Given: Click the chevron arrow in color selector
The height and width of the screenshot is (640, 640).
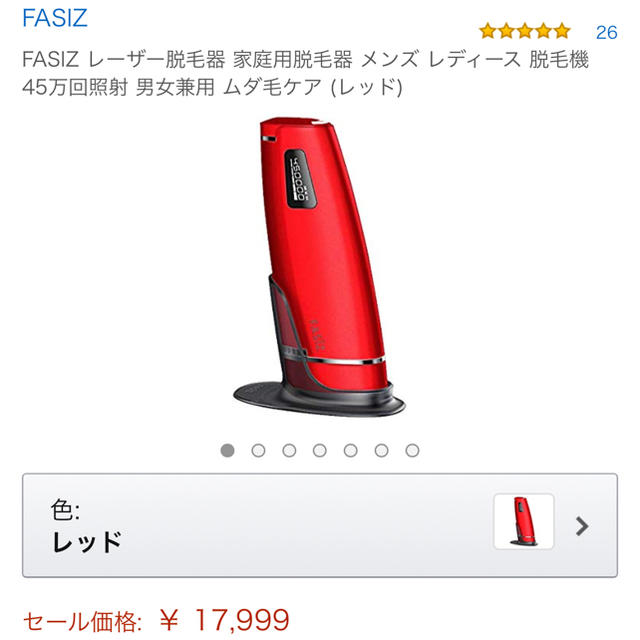Looking at the screenshot, I should point(582,526).
